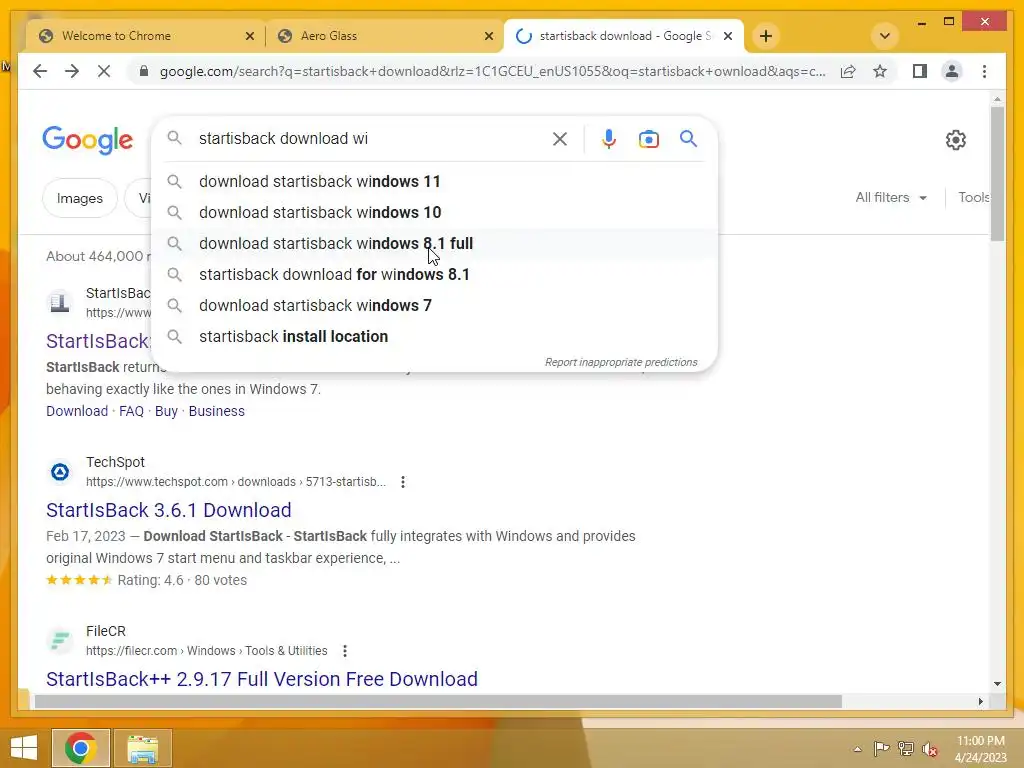Screen dimensions: 1024x768
Task: Click the browser forward arrow
Action: pyautogui.click(x=72, y=71)
